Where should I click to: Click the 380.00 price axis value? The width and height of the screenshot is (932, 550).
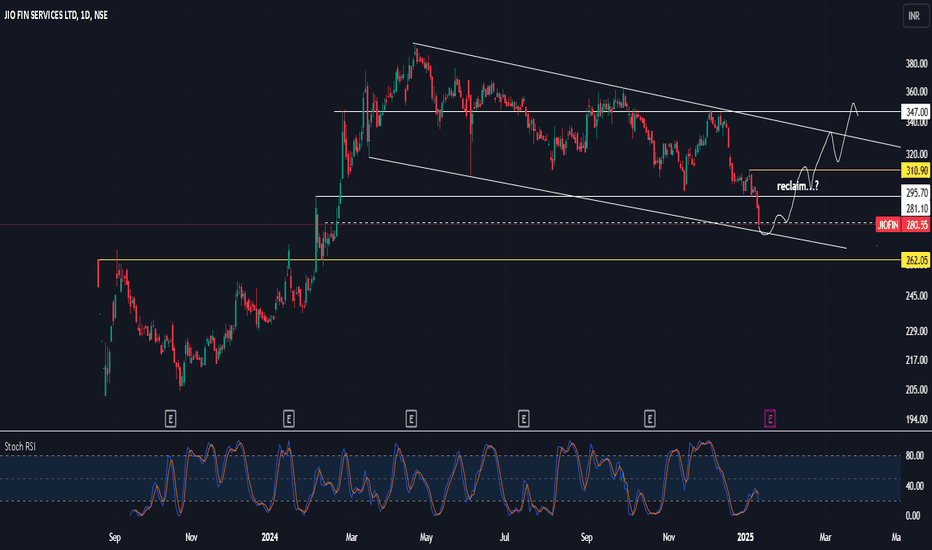point(916,64)
